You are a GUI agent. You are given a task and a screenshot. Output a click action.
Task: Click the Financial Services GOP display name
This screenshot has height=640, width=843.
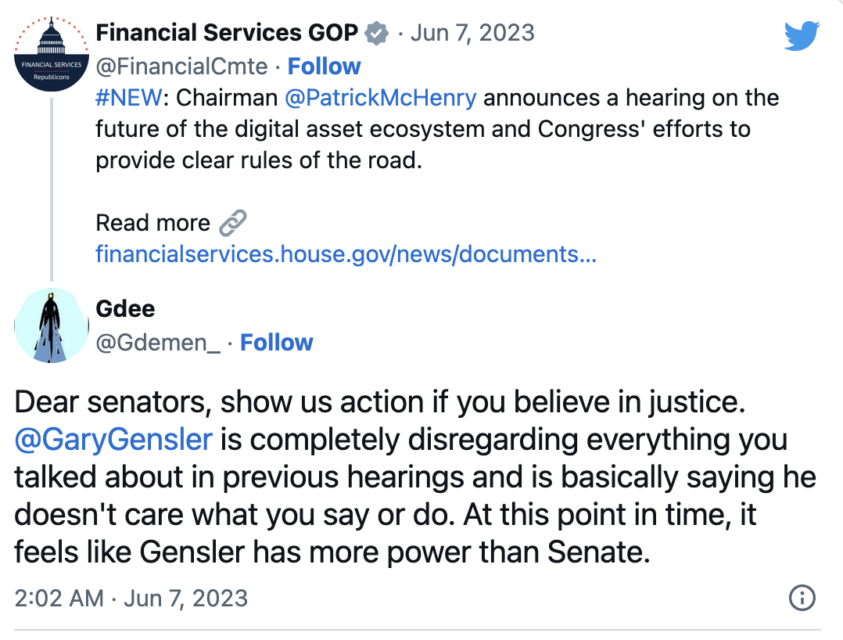click(x=227, y=33)
